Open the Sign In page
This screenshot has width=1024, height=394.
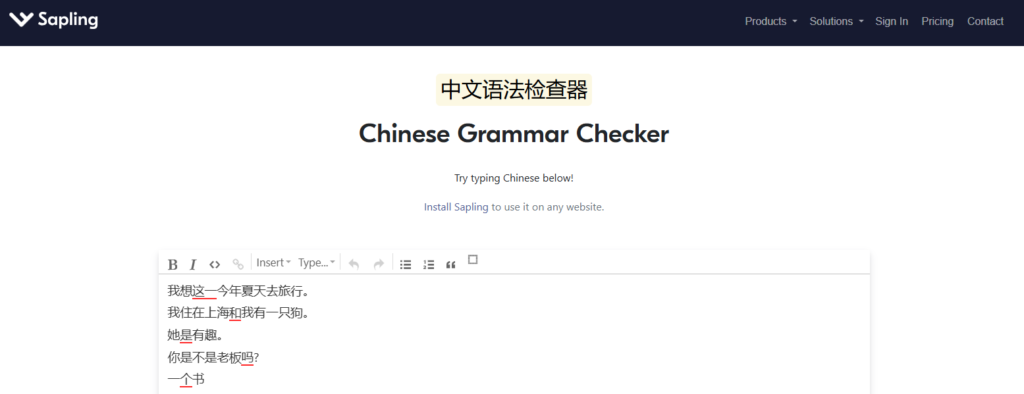[x=891, y=22]
